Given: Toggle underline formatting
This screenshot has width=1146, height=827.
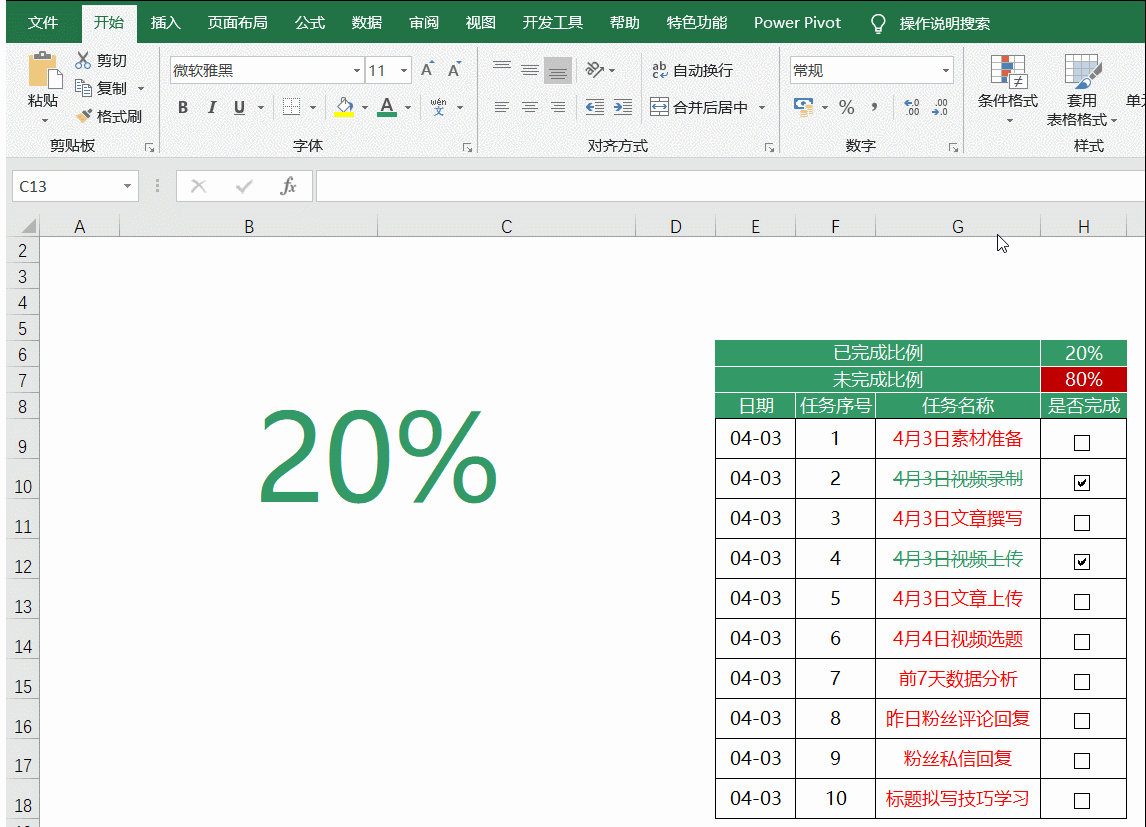Looking at the screenshot, I should 239,107.
